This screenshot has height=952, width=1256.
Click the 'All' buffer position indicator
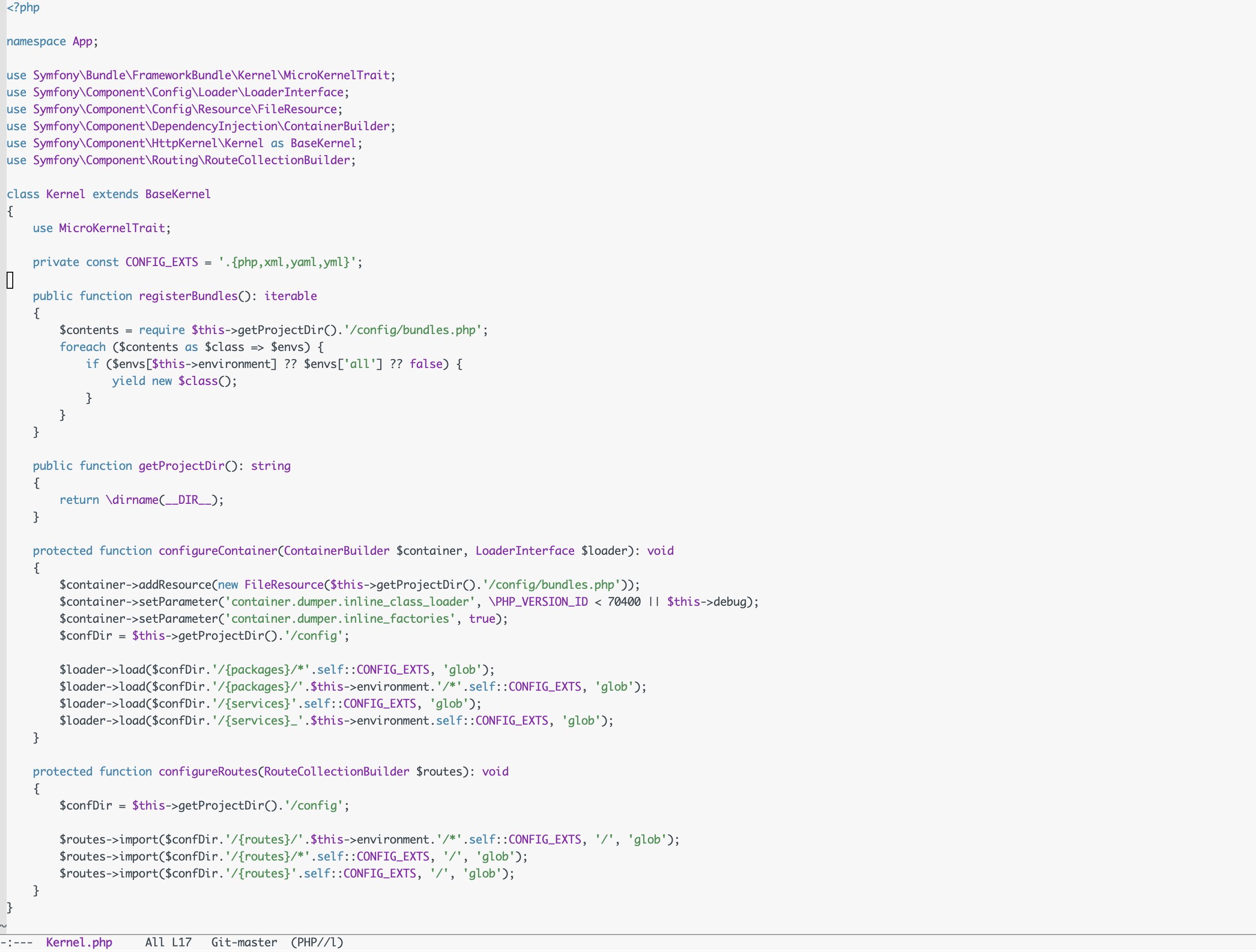tap(154, 943)
